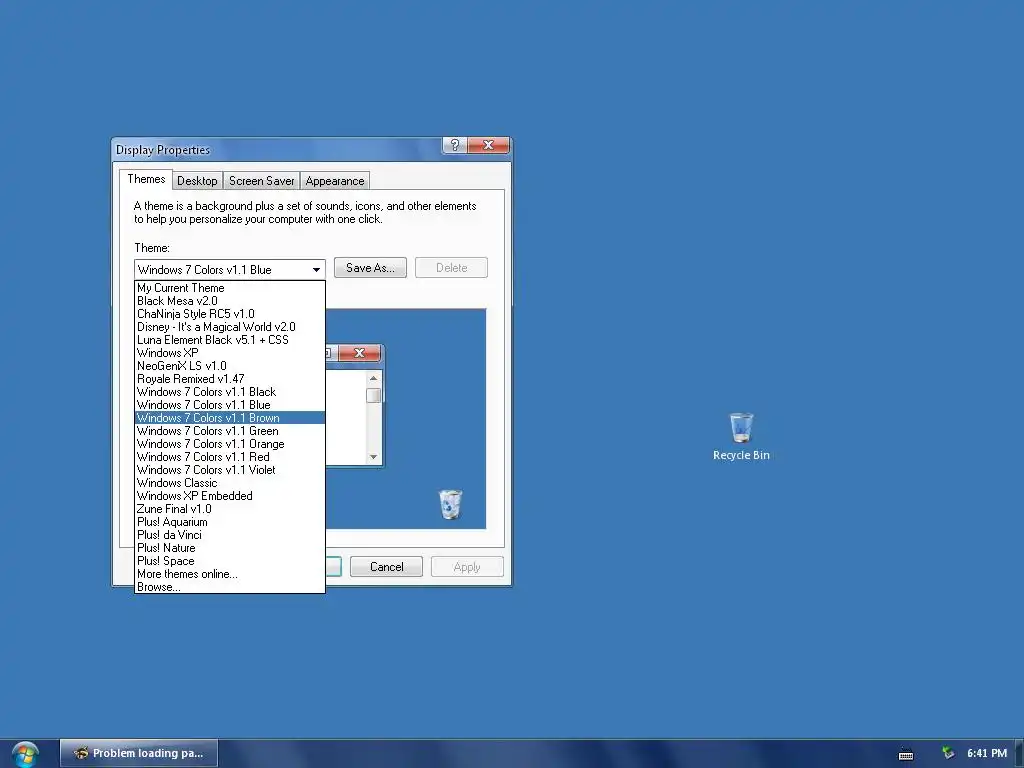The image size is (1024, 768).
Task: Switch to the Screen Saver tab
Action: pos(261,181)
